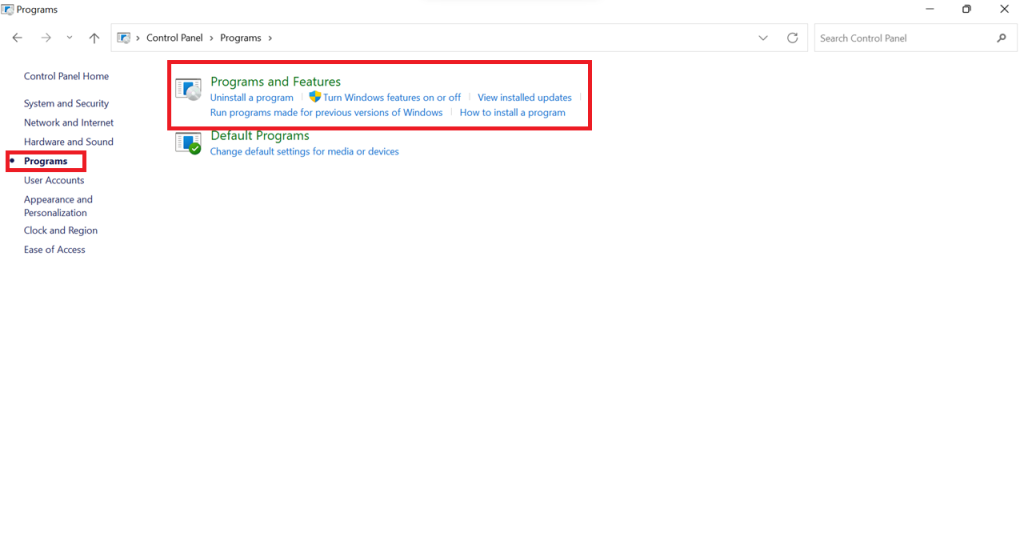Expand the chevron after Programs breadcrumb

(x=270, y=38)
